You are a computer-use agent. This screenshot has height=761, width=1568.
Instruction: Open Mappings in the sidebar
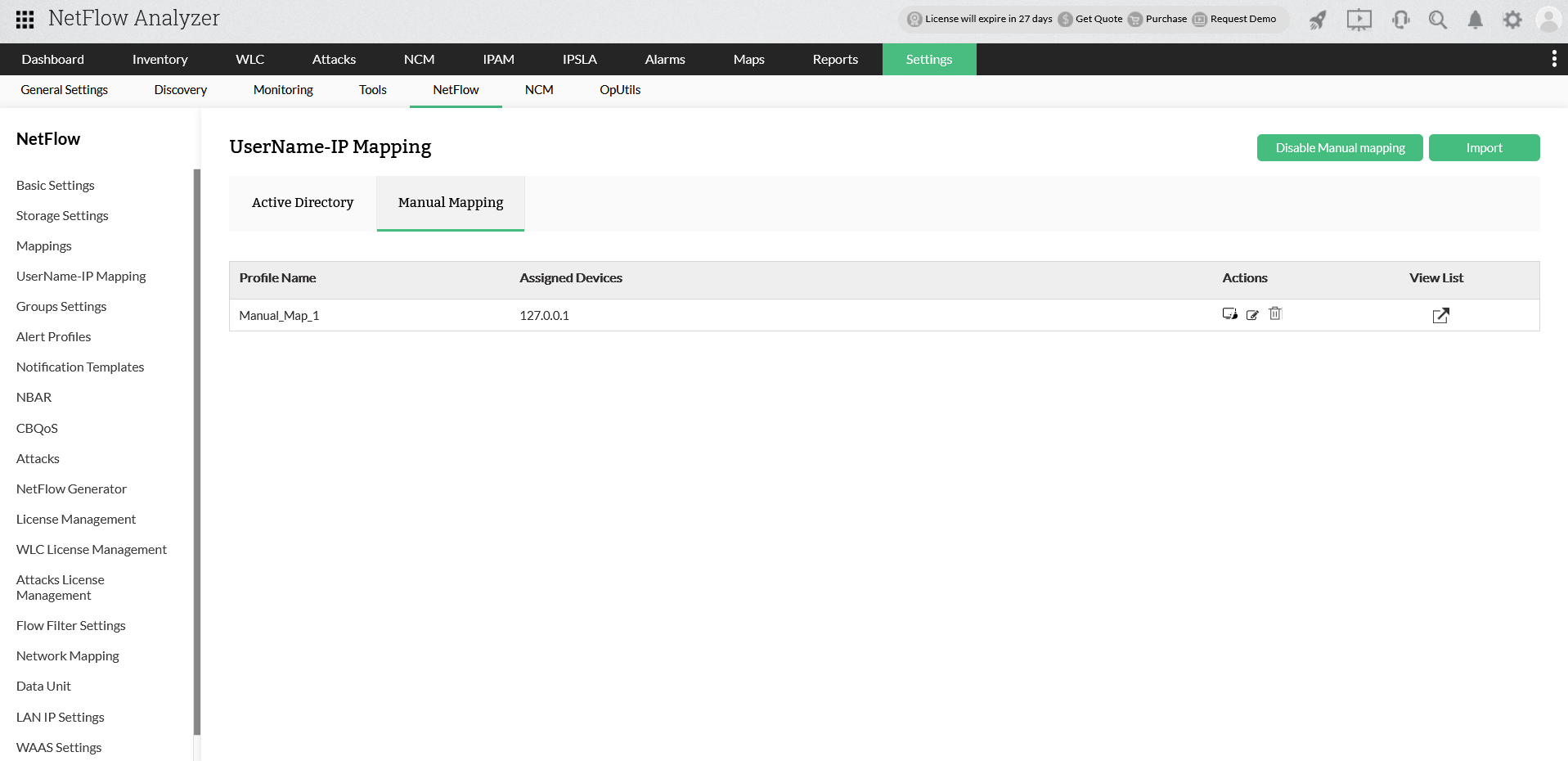pos(44,246)
